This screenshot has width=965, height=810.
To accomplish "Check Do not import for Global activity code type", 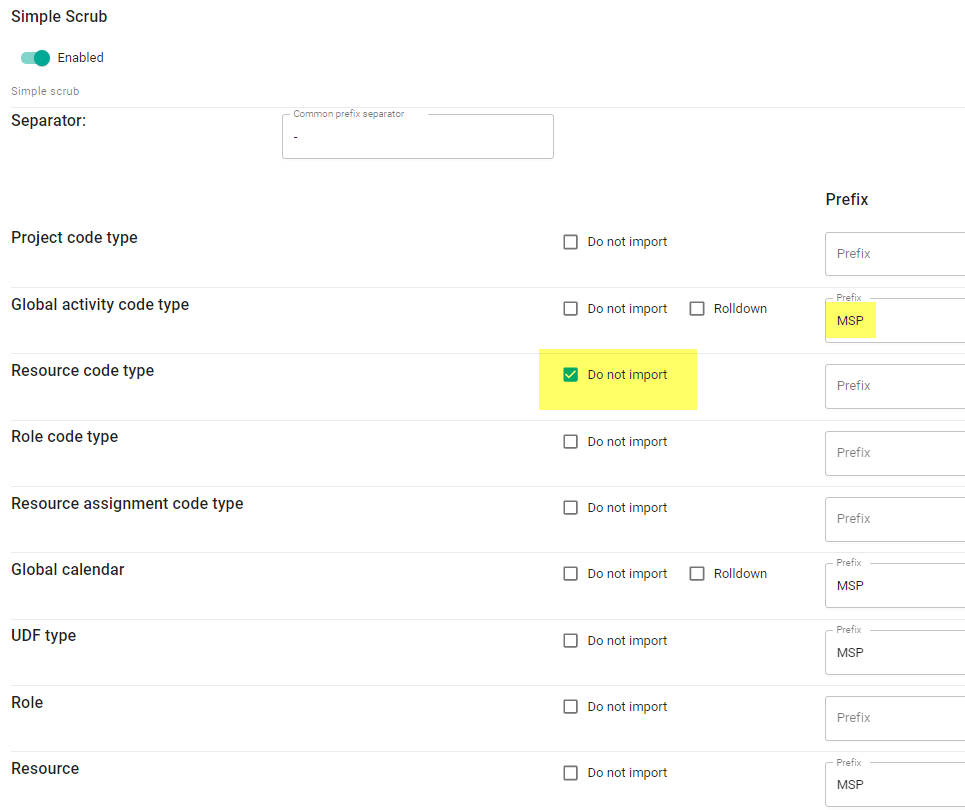I will 571,309.
